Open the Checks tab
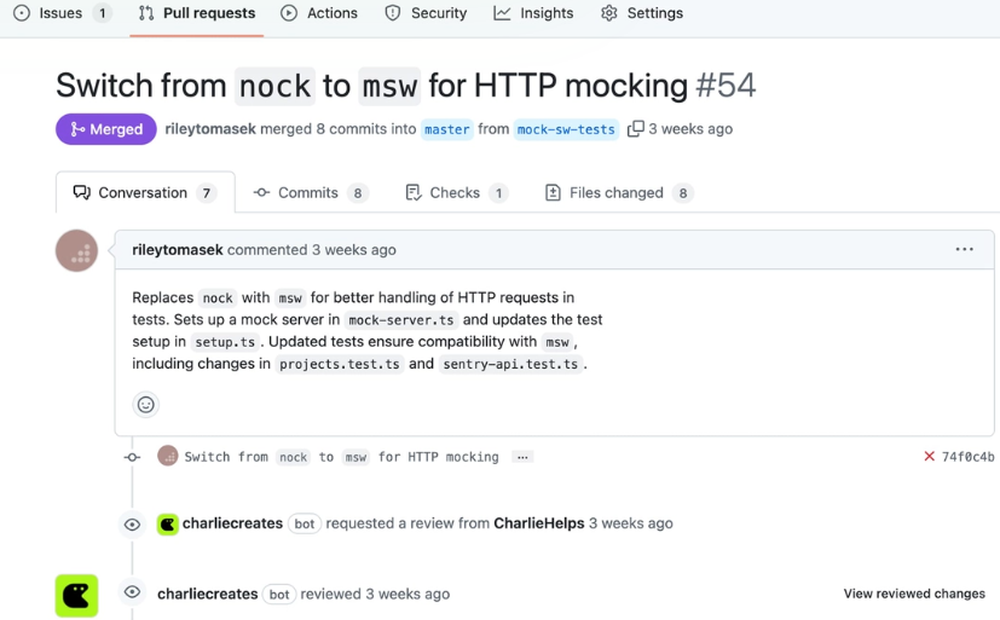 pyautogui.click(x=456, y=193)
